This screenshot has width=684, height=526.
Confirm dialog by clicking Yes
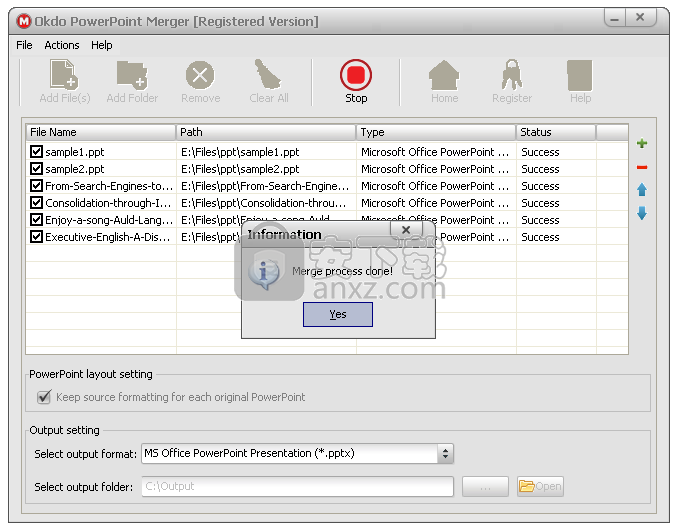[x=338, y=314]
